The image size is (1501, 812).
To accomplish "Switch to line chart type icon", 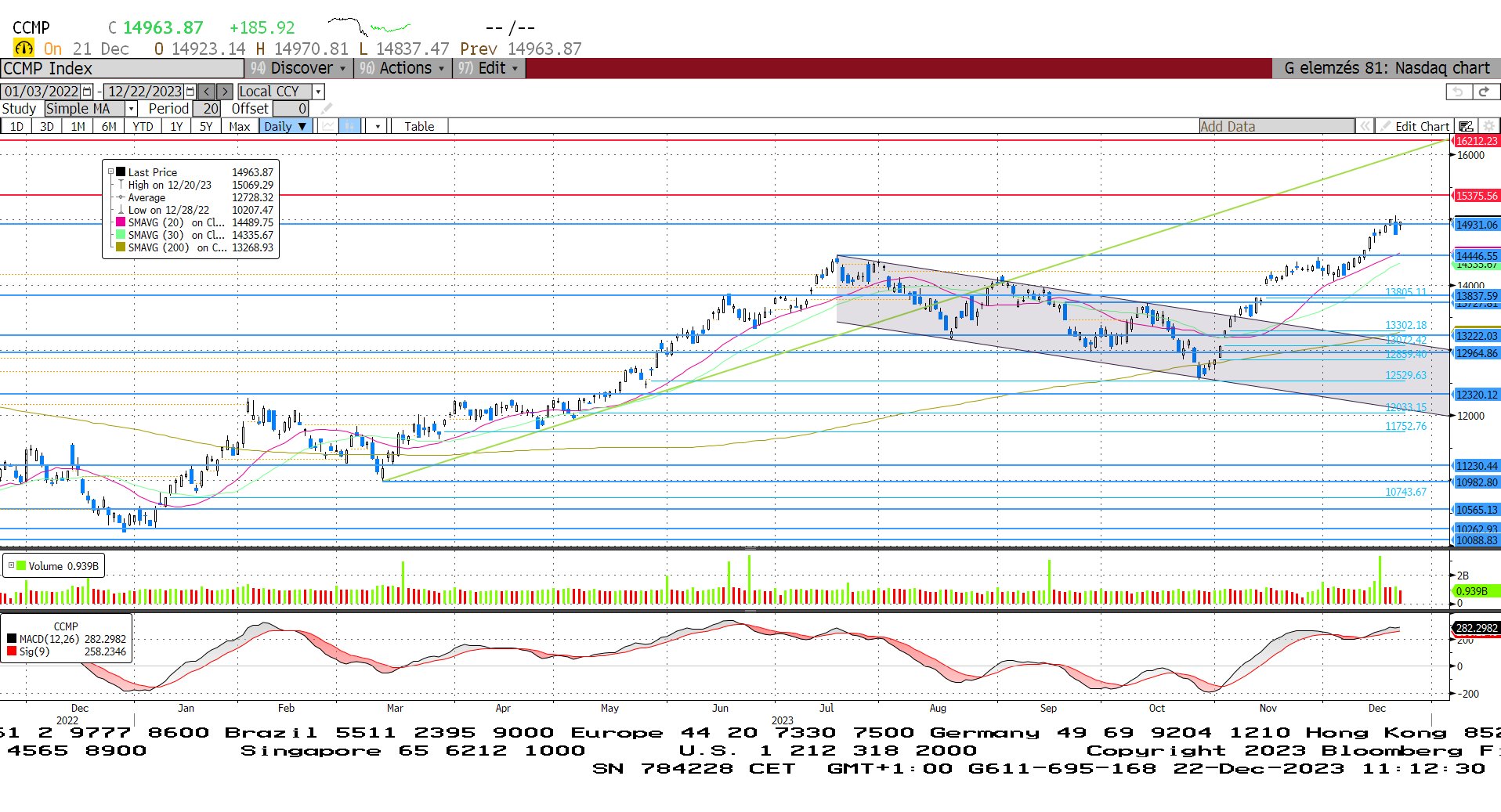I will click(328, 126).
